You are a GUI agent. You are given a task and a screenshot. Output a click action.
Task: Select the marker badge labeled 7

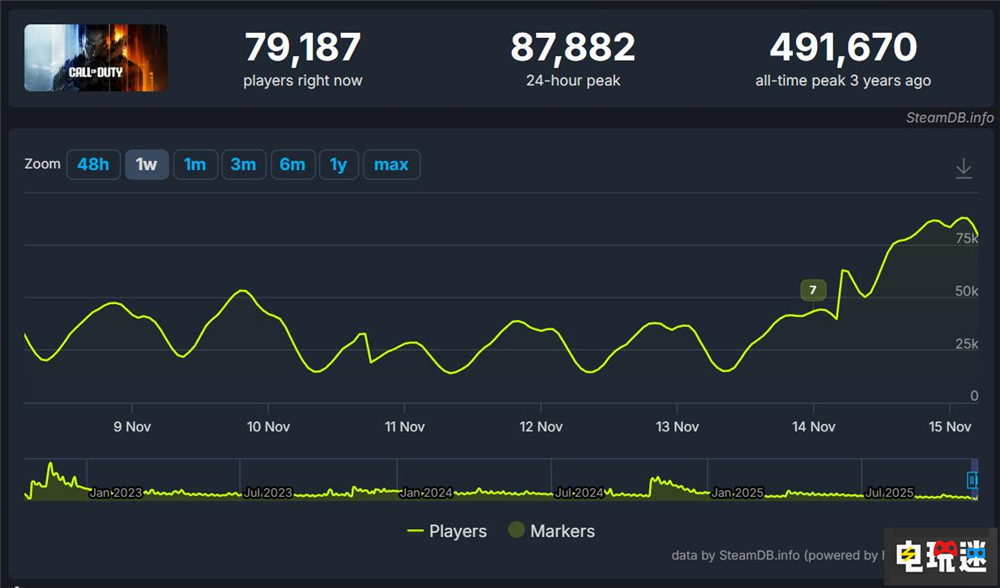coord(813,289)
